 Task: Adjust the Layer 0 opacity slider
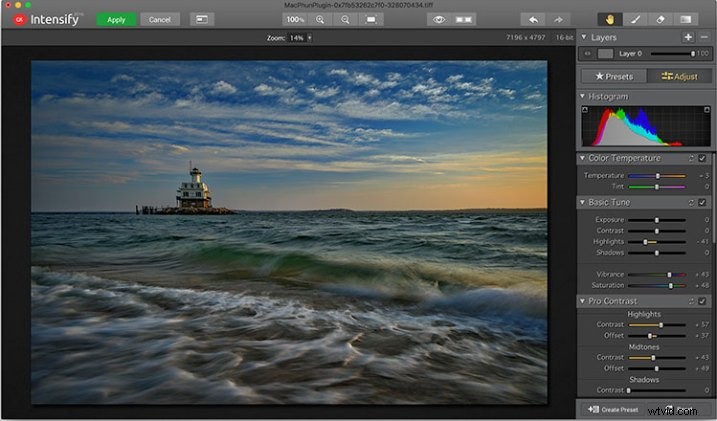tap(672, 54)
